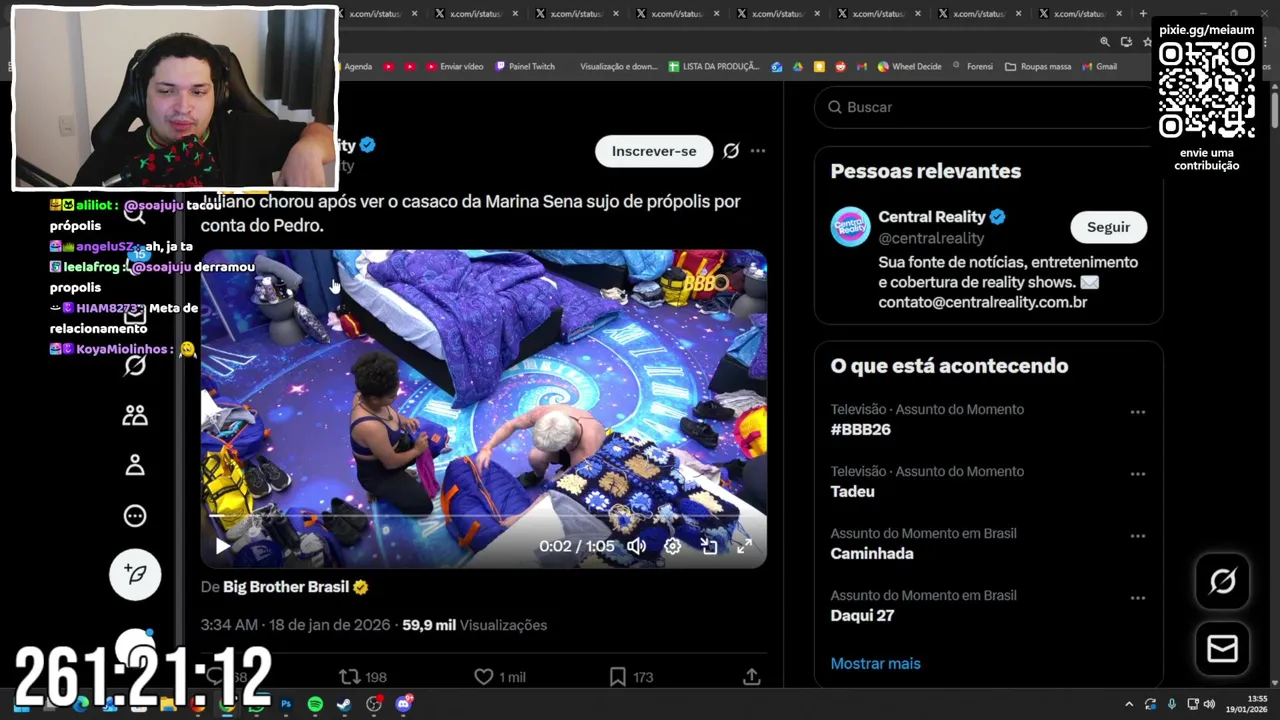Viewport: 1280px width, 720px height.
Task: Open the Central Reality profile avatar
Action: point(850,226)
